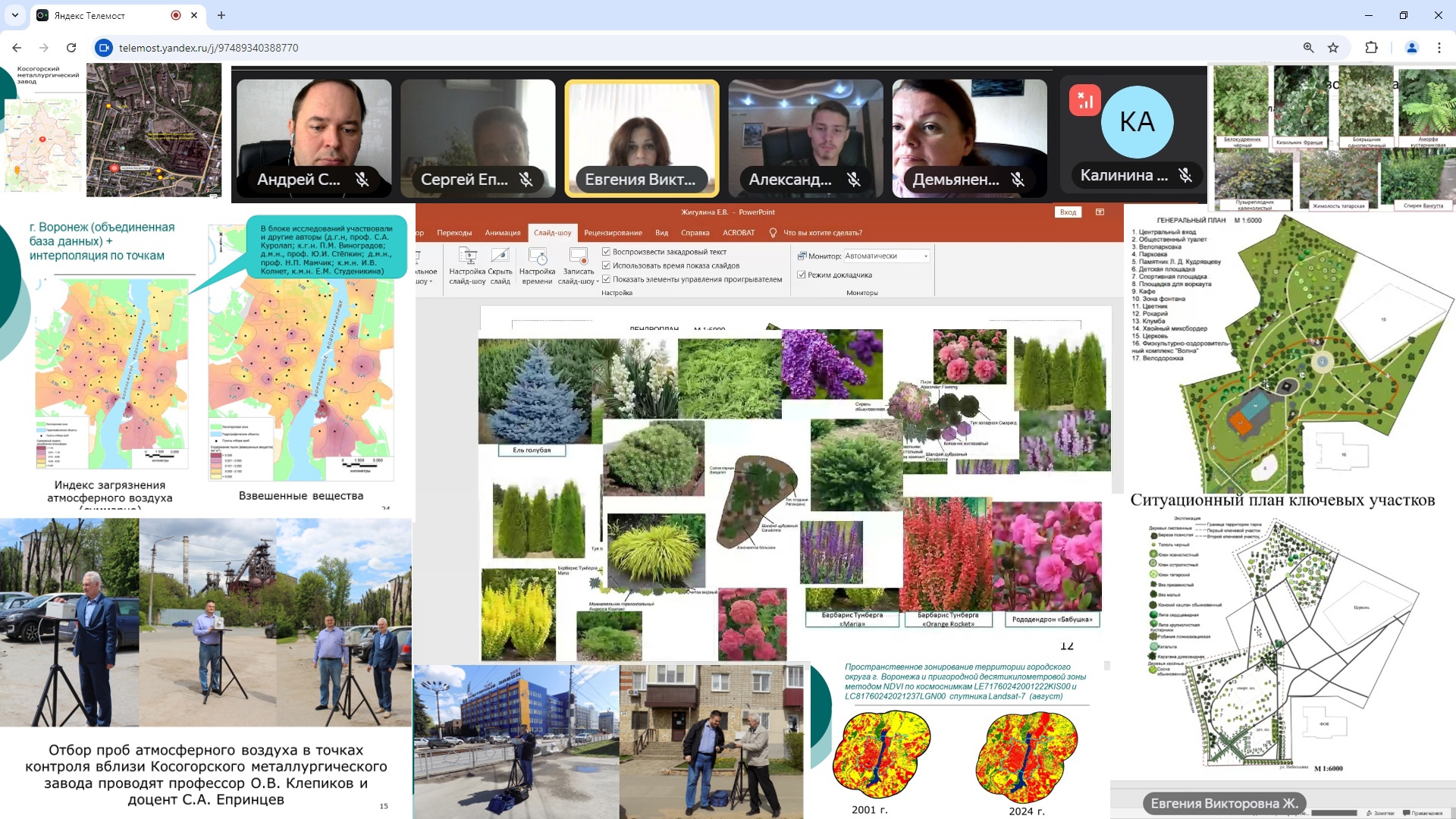Bookmark this page with the star icon

[x=1333, y=48]
